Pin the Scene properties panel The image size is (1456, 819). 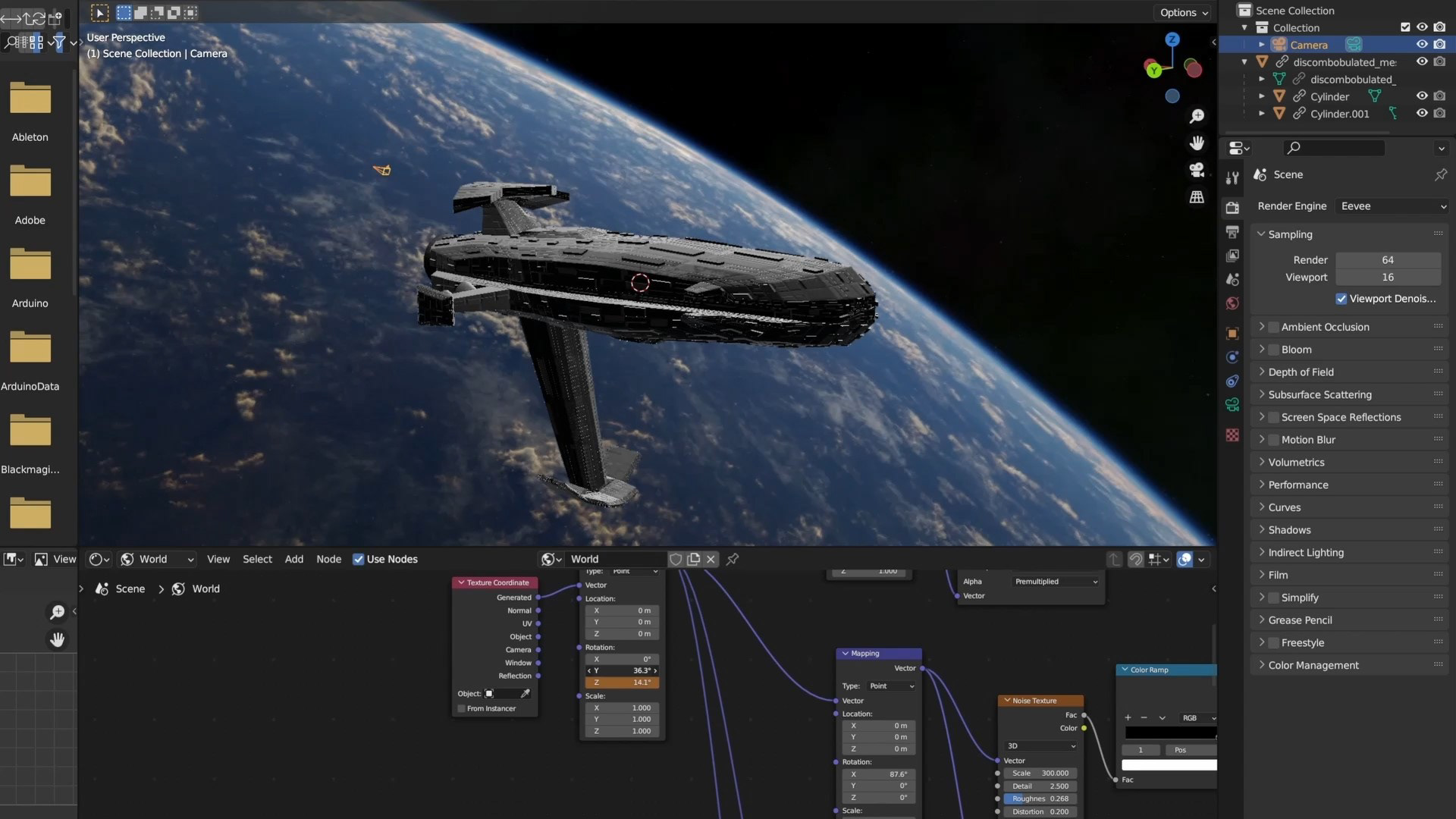(1440, 174)
